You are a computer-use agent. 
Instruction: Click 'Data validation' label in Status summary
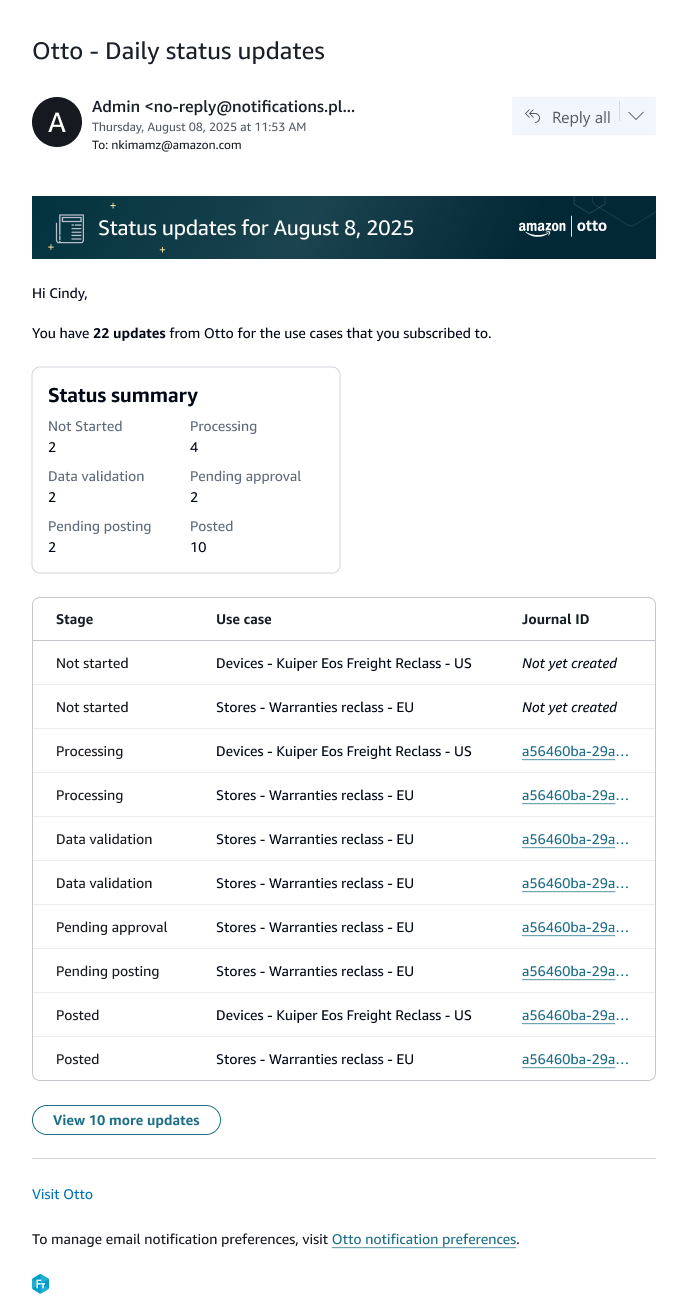point(96,476)
